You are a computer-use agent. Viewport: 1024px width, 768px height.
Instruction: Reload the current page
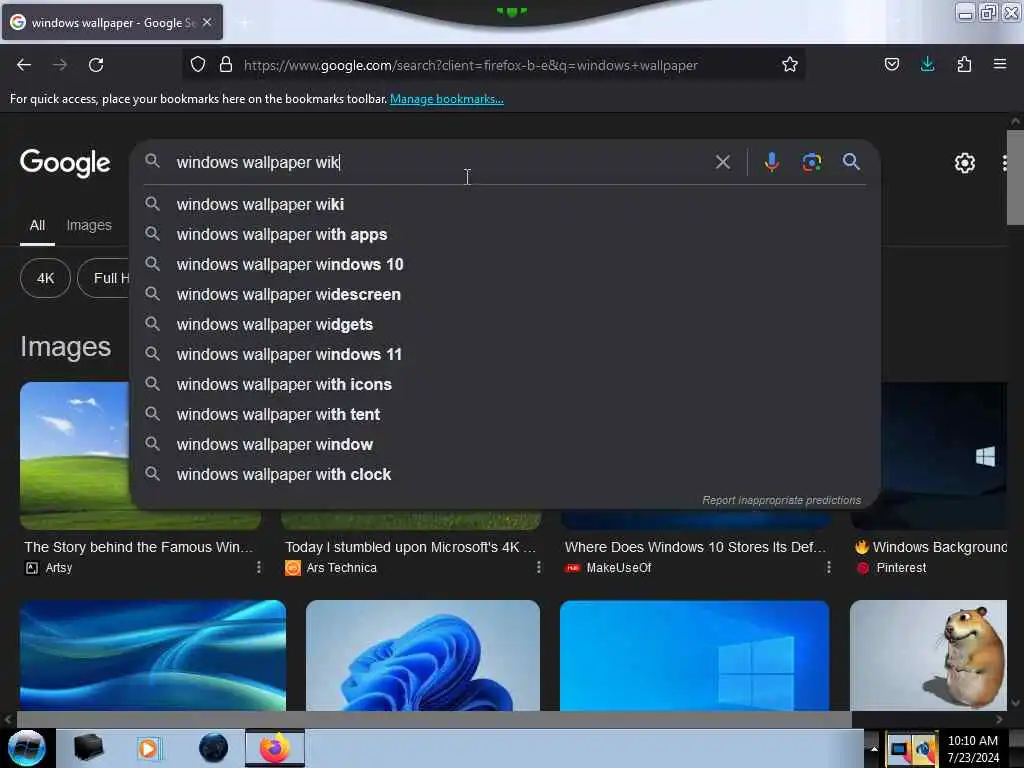point(96,65)
